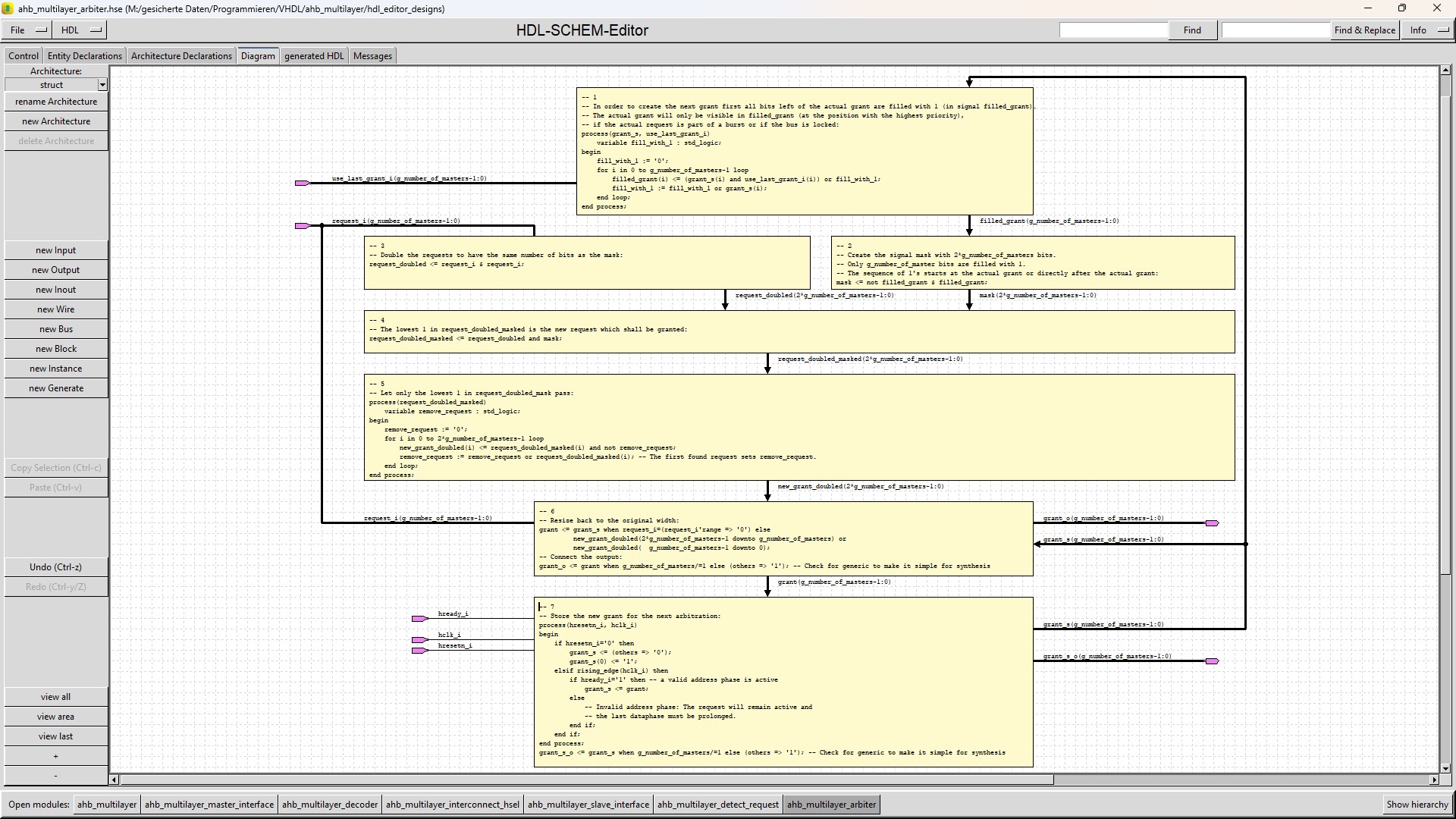Click the horizontal scrollbar right arrow
The width and height of the screenshot is (1456, 819).
1433,780
